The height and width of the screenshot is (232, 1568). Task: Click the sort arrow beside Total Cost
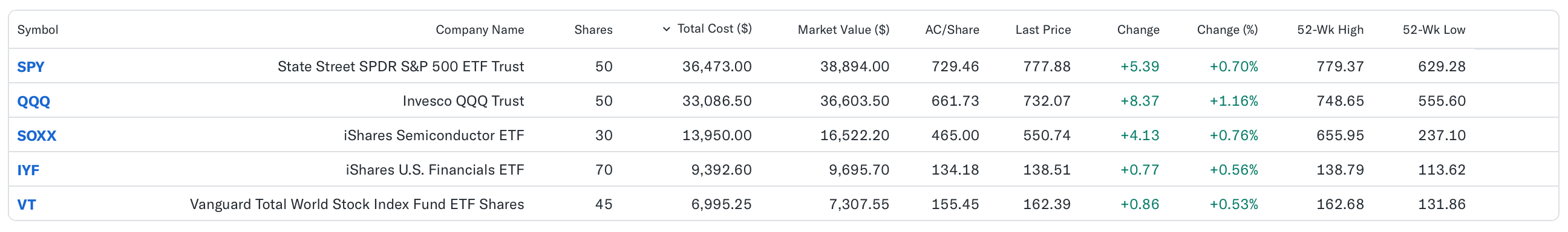point(667,29)
